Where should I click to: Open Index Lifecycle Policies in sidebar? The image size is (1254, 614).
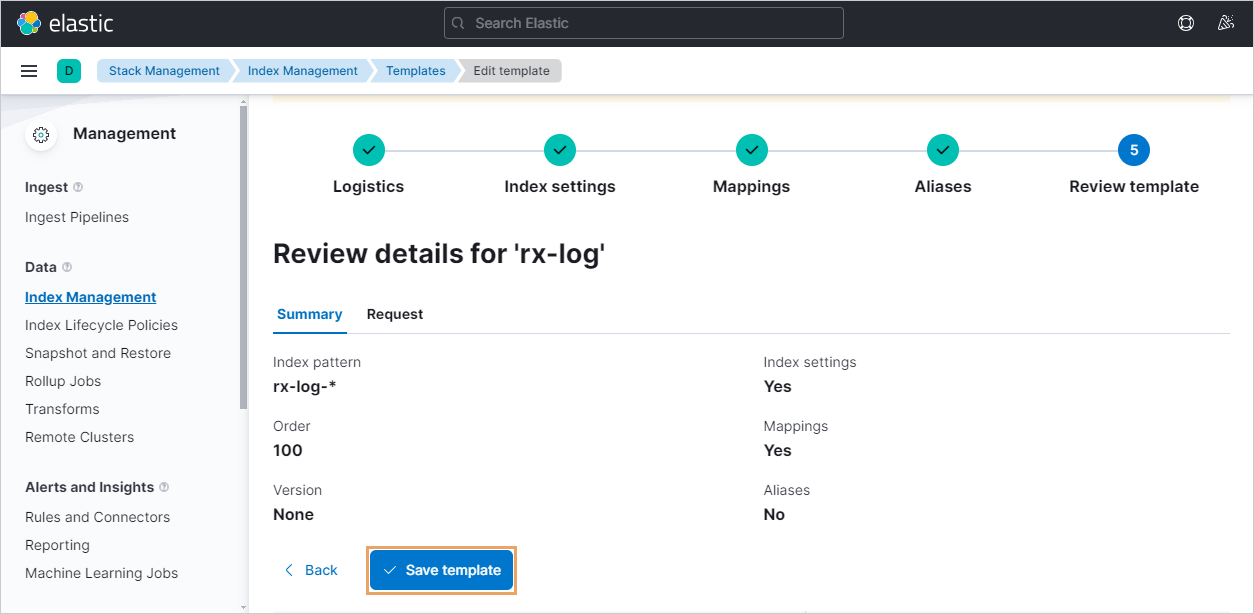coord(101,325)
